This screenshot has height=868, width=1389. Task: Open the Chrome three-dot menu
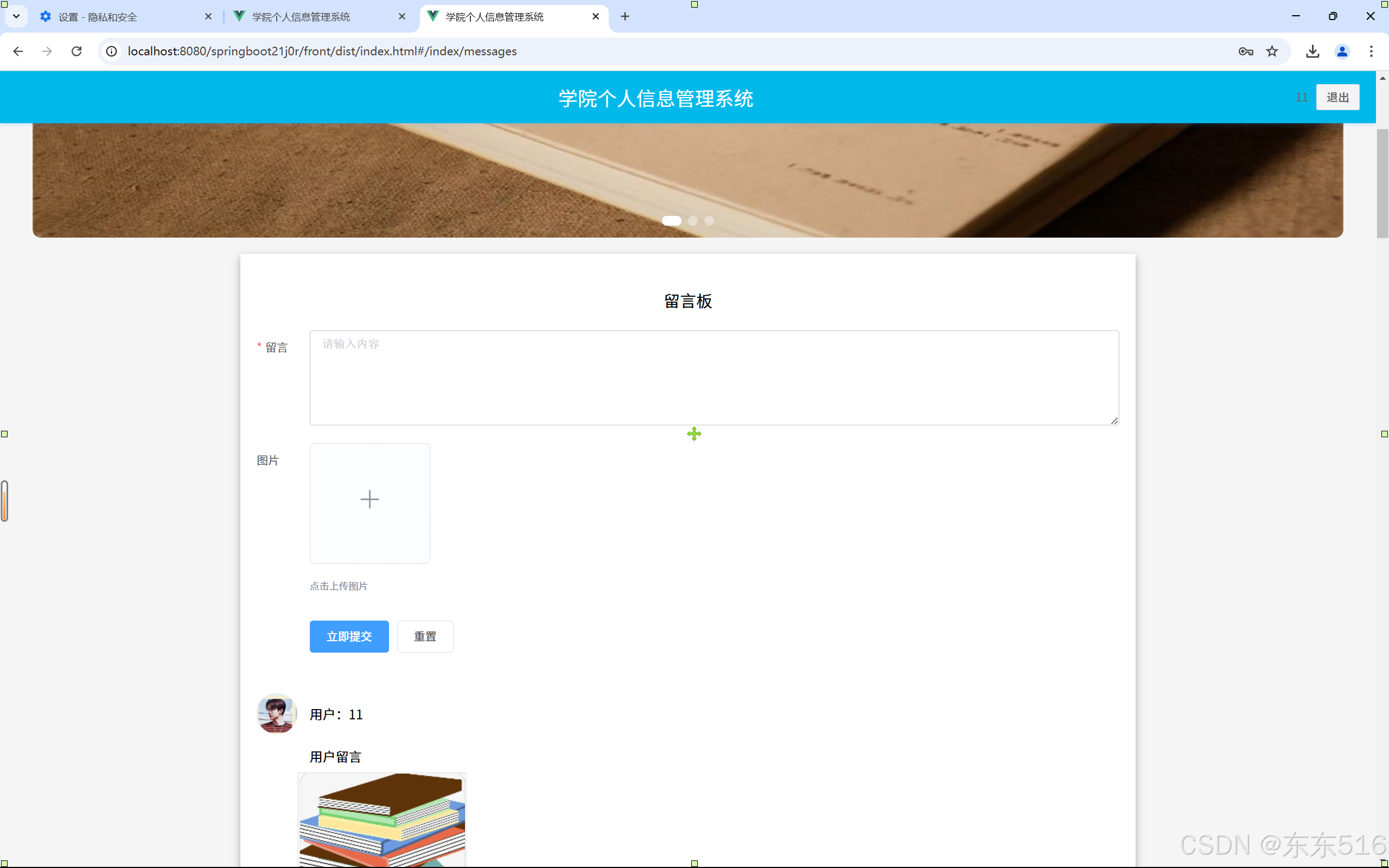click(1371, 51)
